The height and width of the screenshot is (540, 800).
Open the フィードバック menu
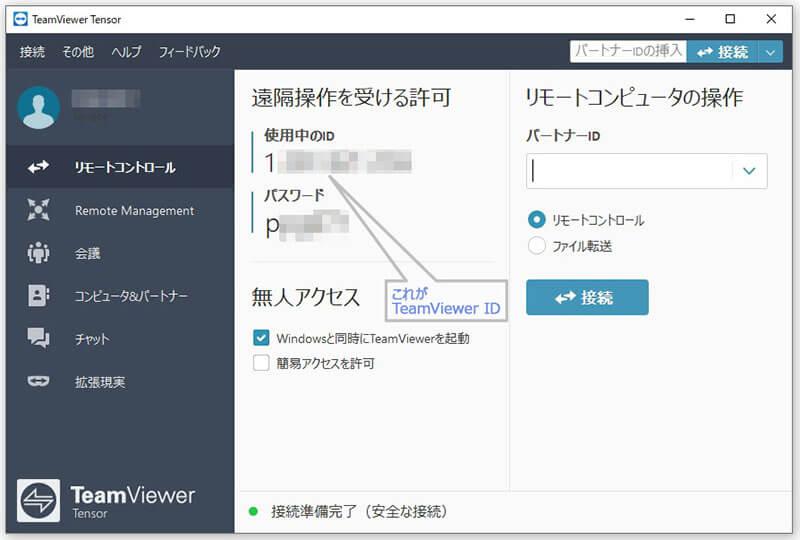189,52
